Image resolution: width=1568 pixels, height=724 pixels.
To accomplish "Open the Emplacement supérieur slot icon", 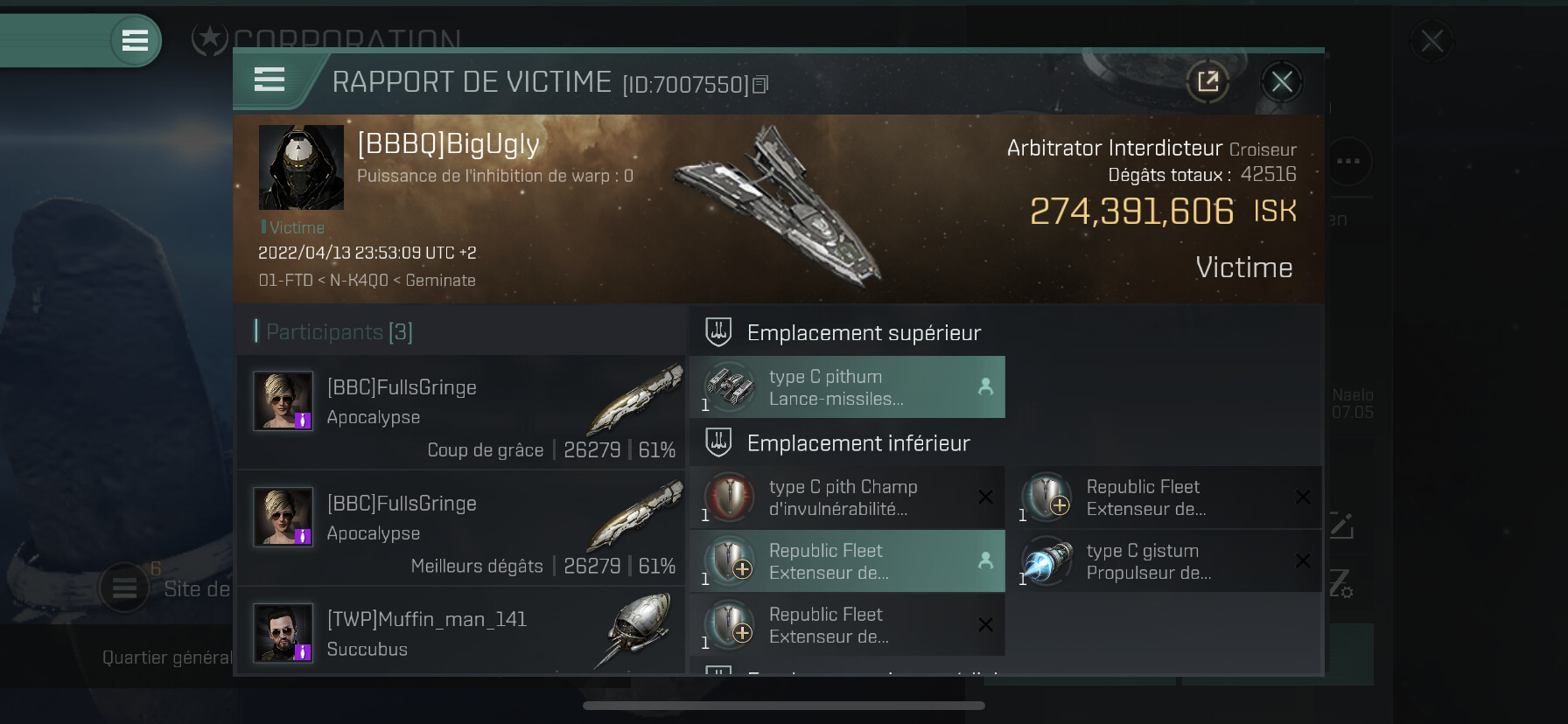I will 718,332.
